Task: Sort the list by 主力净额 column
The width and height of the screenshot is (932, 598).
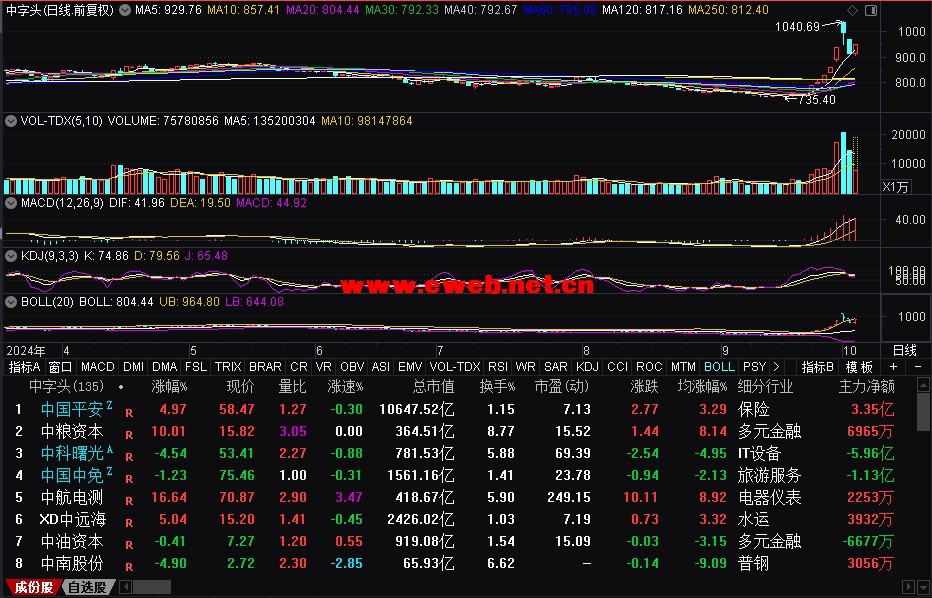Action: click(867, 387)
